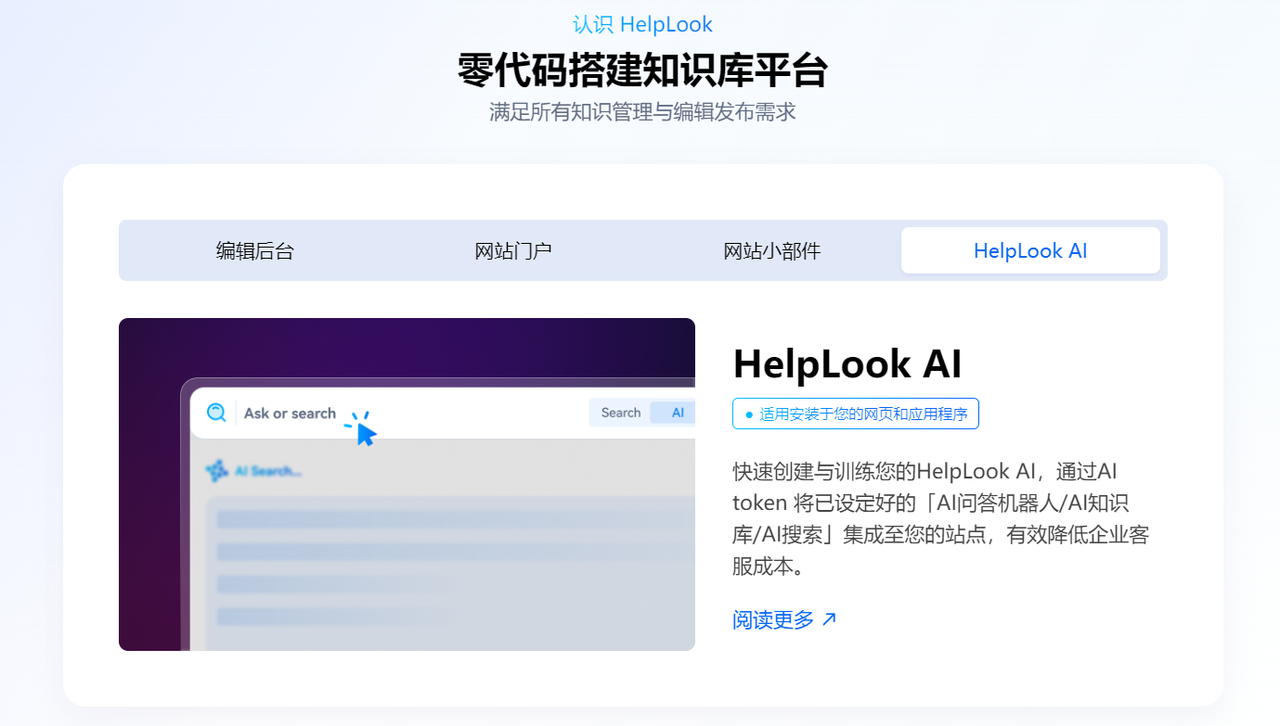This screenshot has height=726, width=1280.
Task: Click the paragraph starting 快速创建与训练
Action: click(941, 518)
